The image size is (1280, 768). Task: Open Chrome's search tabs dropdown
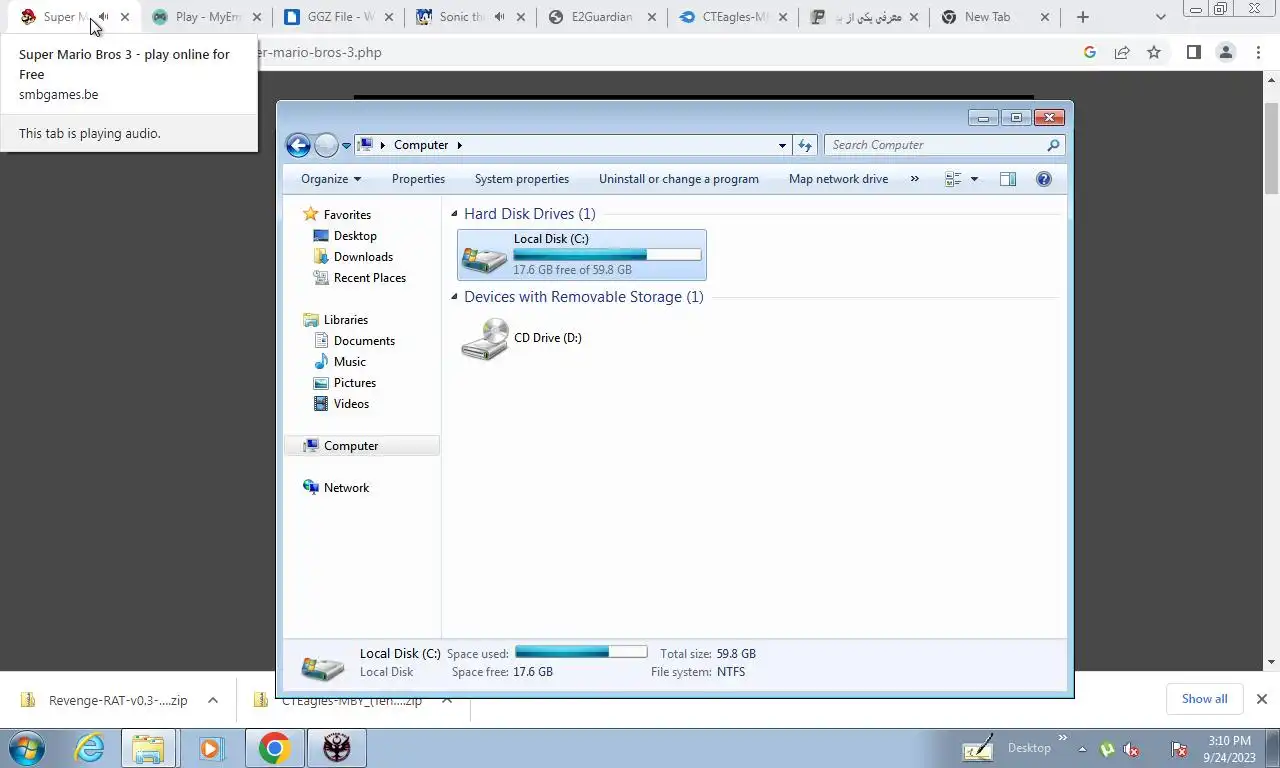point(1160,17)
